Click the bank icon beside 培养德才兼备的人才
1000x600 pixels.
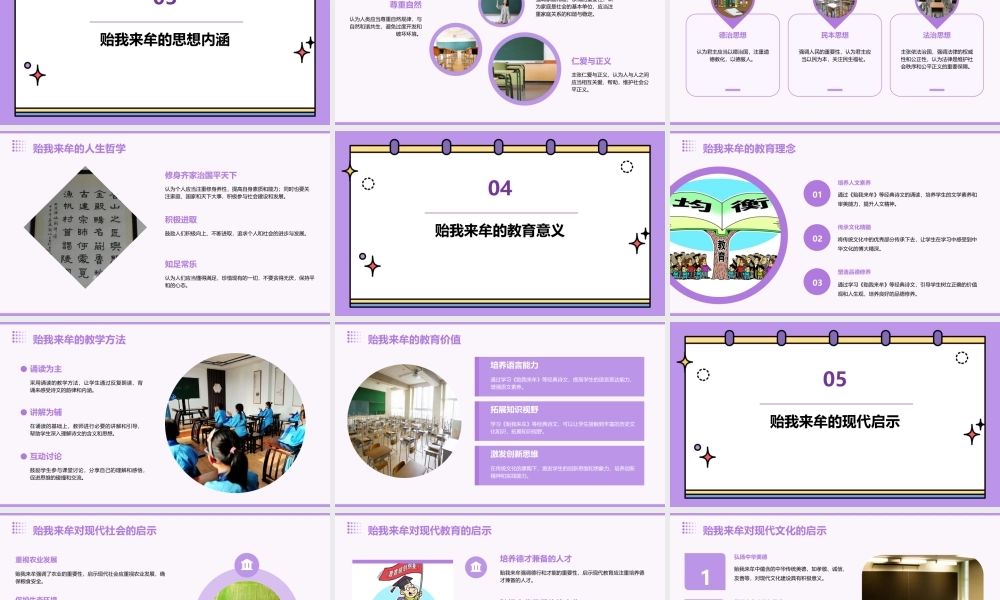(476, 567)
